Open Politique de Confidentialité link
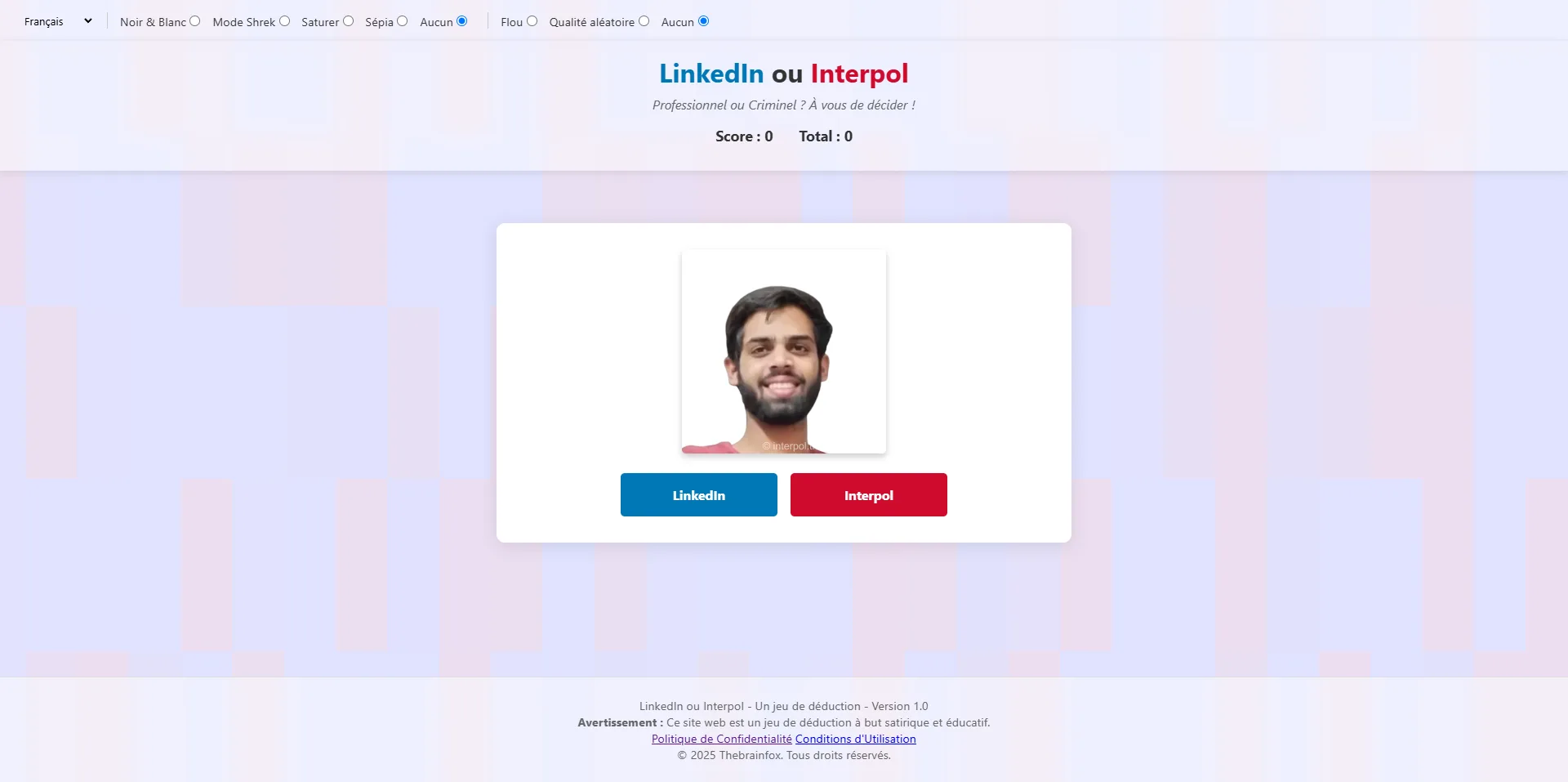 [x=722, y=739]
